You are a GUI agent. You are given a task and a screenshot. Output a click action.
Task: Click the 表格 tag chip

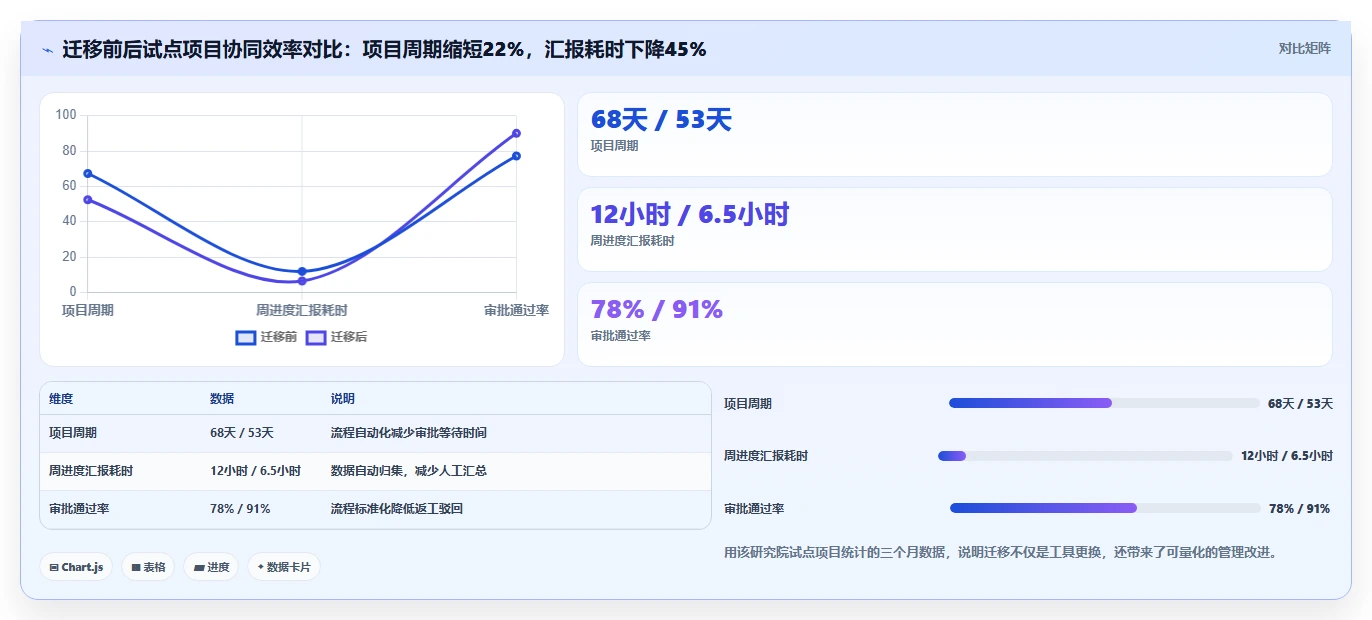pos(148,567)
